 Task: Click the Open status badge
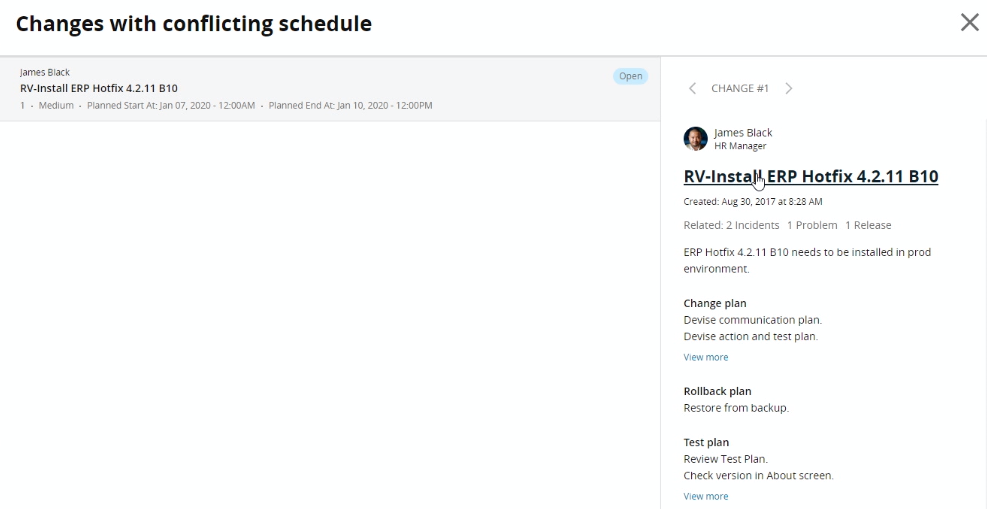tap(630, 76)
